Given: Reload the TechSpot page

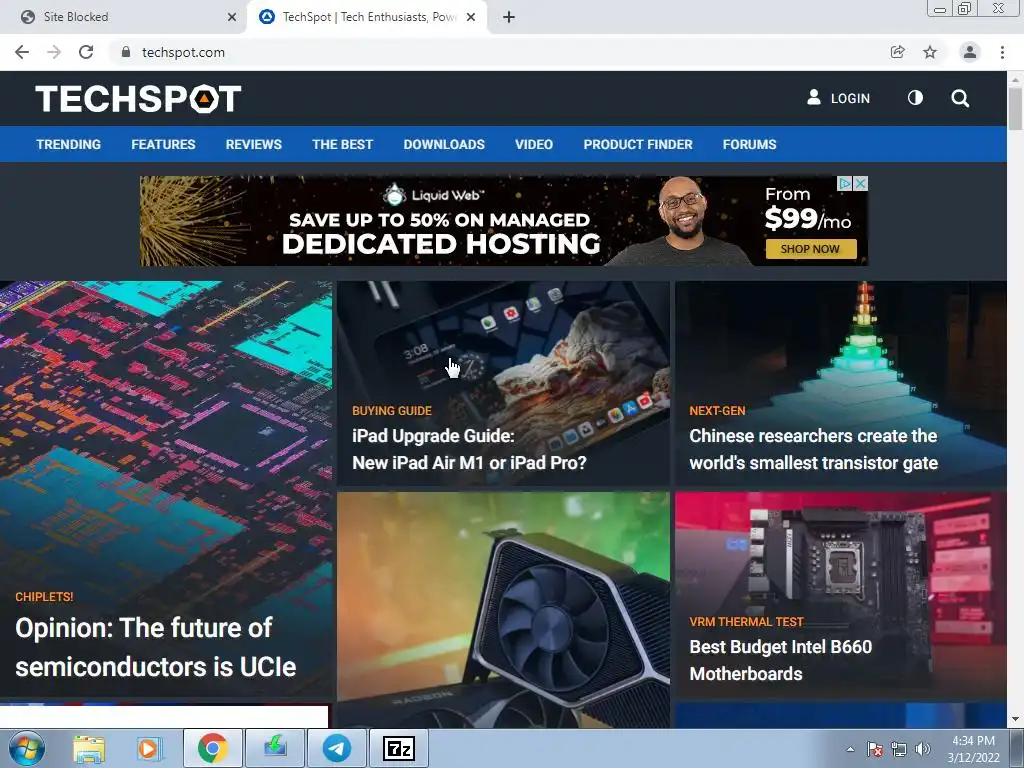Looking at the screenshot, I should (86, 52).
